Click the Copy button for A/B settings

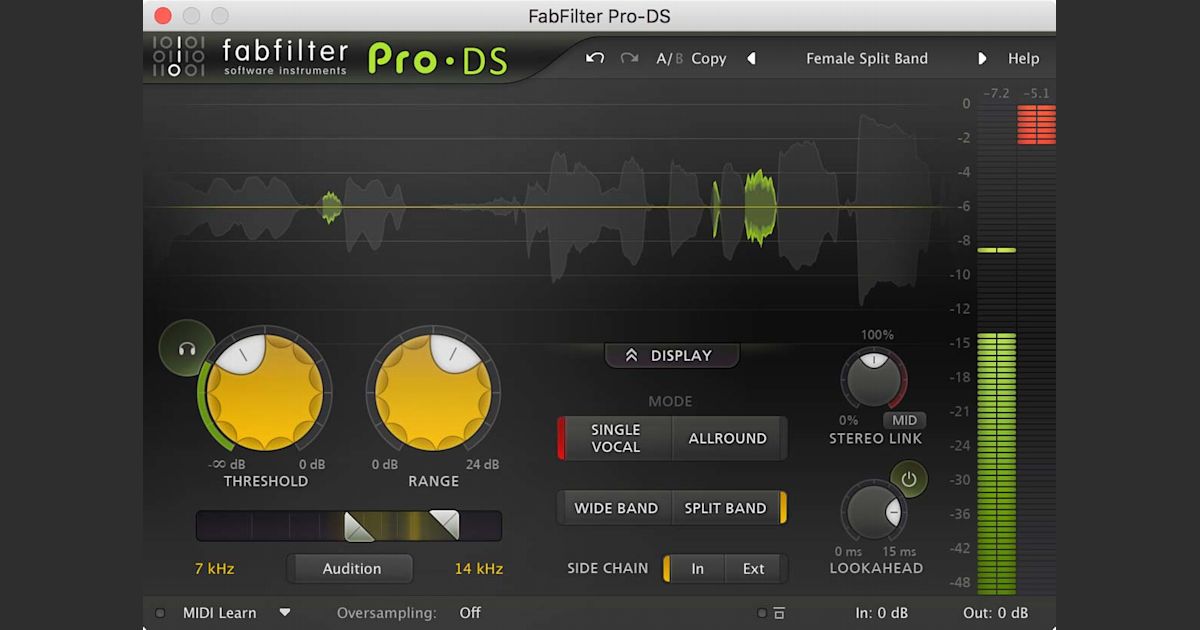click(708, 58)
